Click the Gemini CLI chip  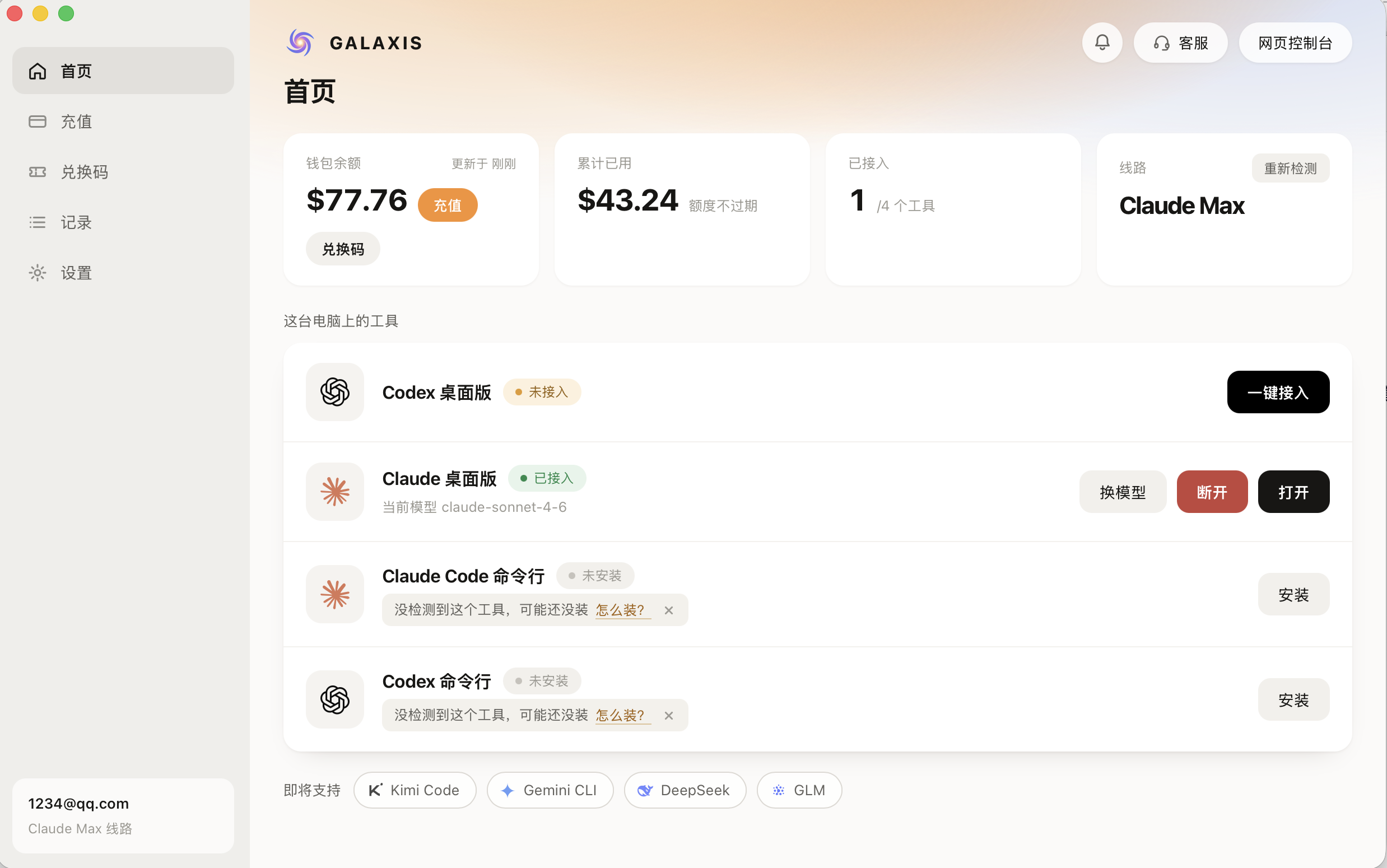[550, 790]
